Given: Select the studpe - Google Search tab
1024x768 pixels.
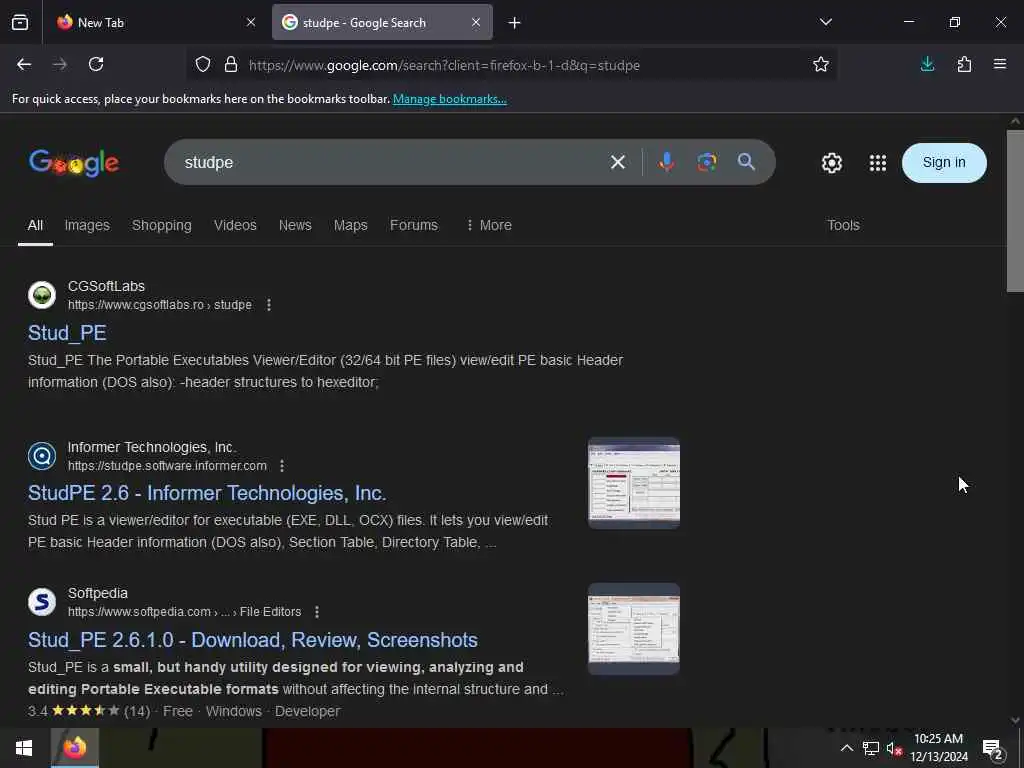Looking at the screenshot, I should tap(382, 22).
